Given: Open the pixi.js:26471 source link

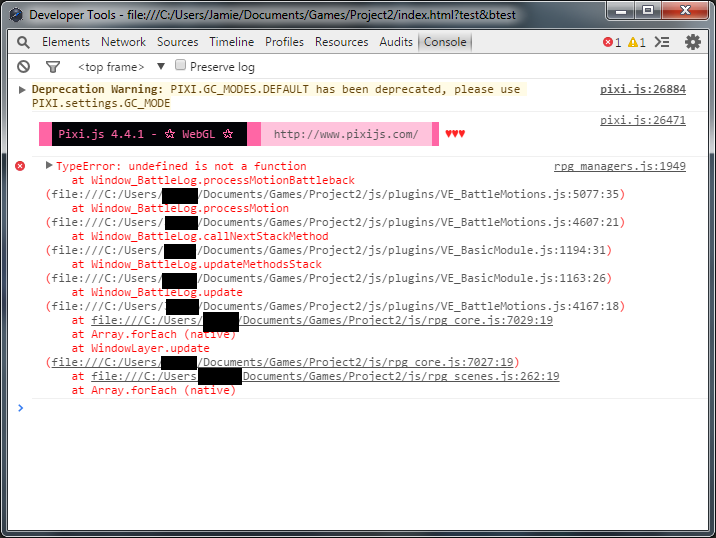Looking at the screenshot, I should 642,120.
